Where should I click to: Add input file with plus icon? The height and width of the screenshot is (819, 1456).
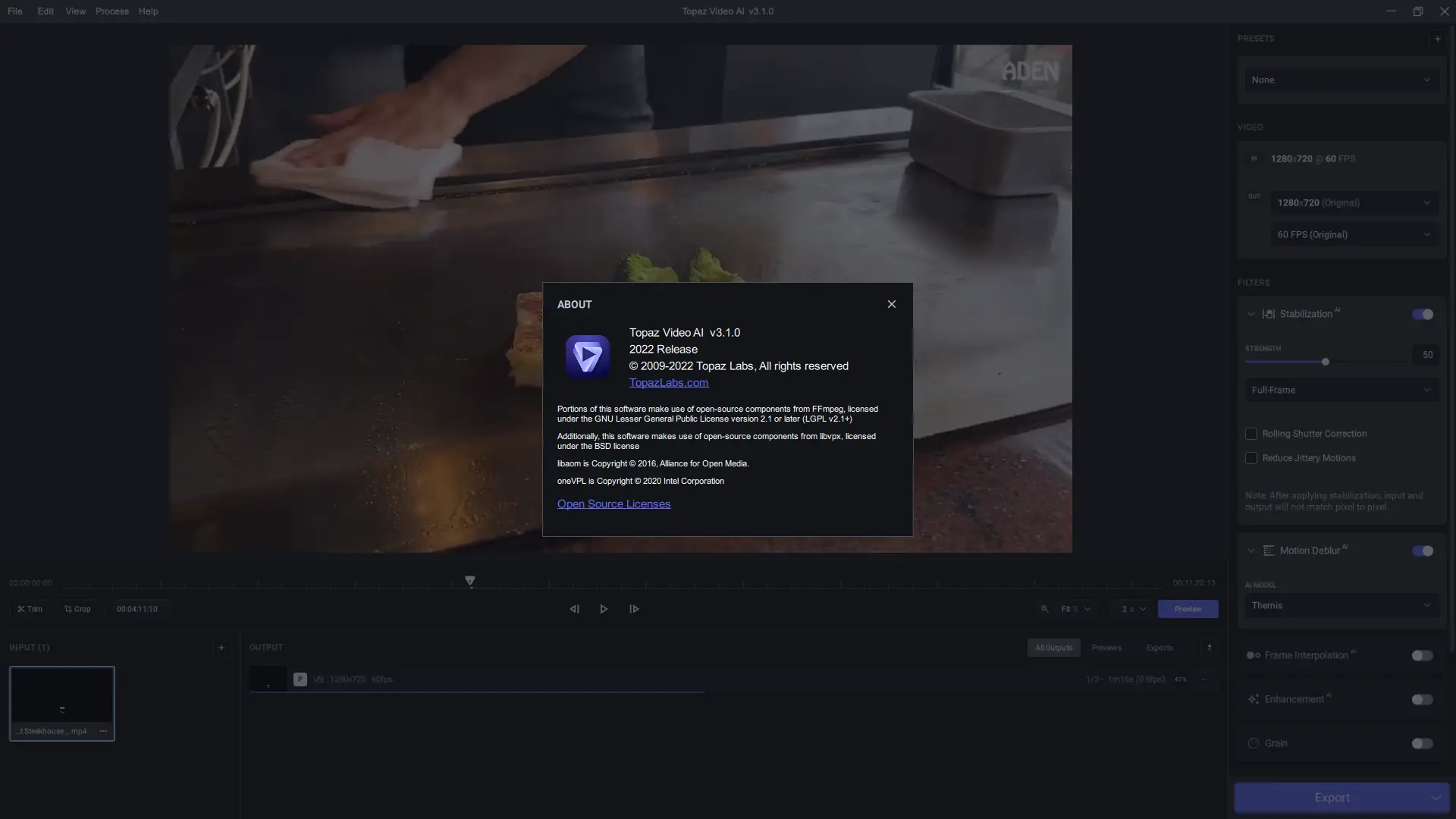click(x=221, y=648)
